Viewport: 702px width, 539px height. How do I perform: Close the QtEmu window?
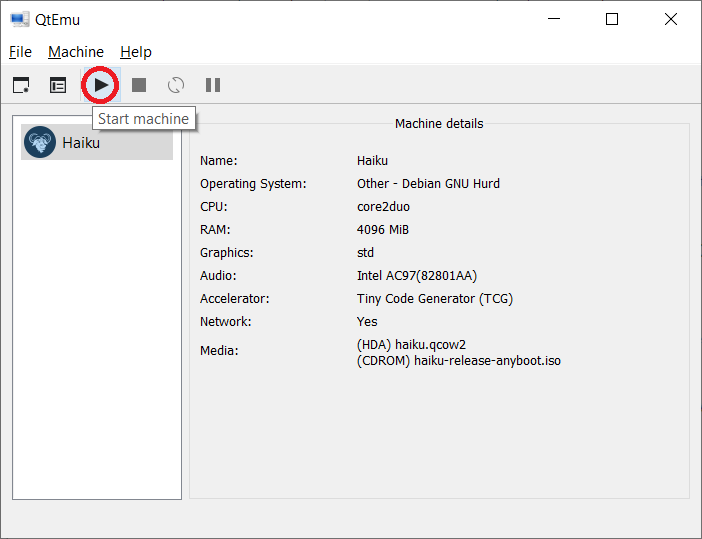670,19
